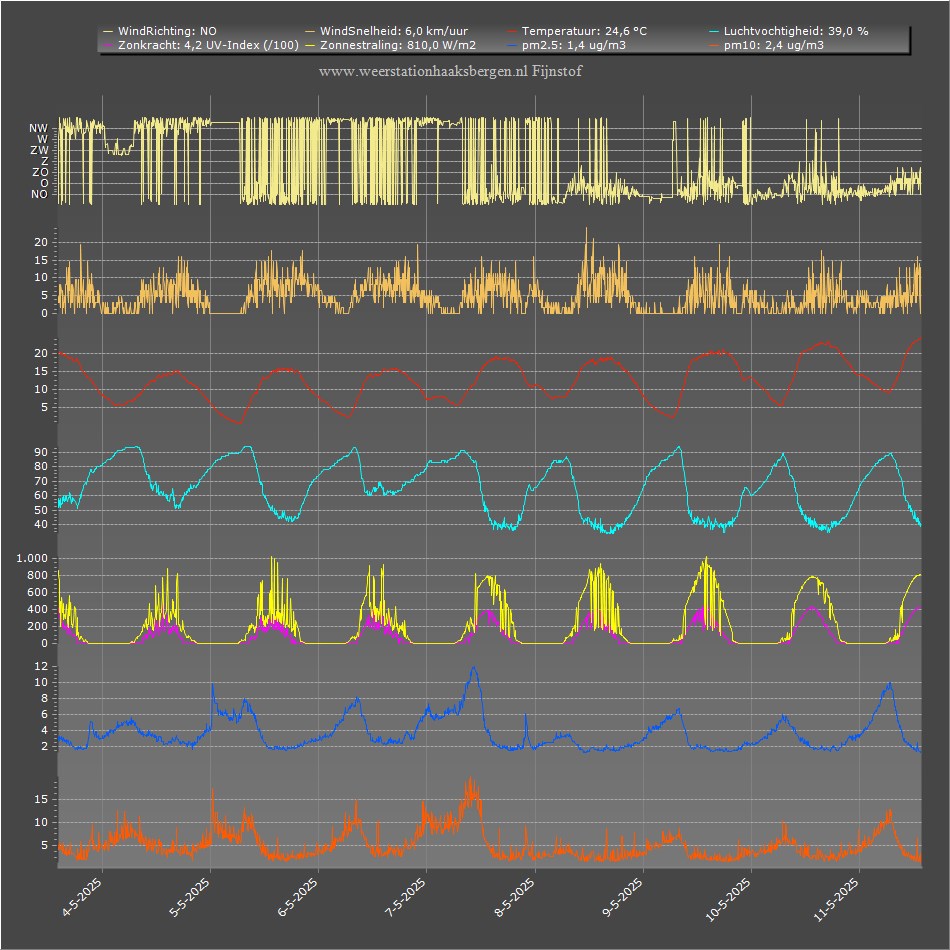Image resolution: width=950 pixels, height=950 pixels.
Task: Click the 50 humidity axis label
Action: click(x=41, y=510)
